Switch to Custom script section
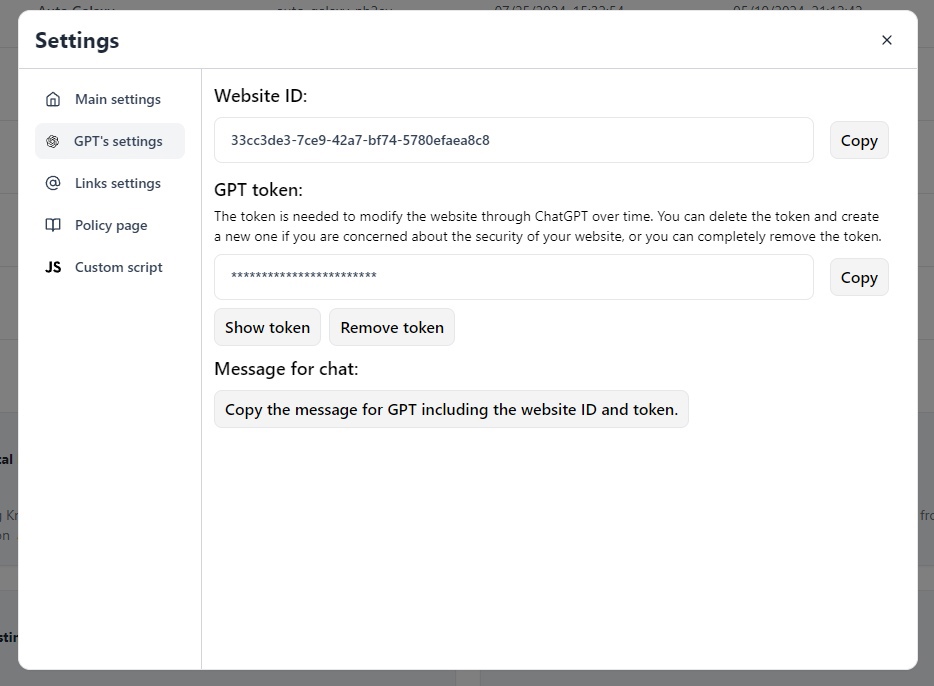 tap(118, 267)
